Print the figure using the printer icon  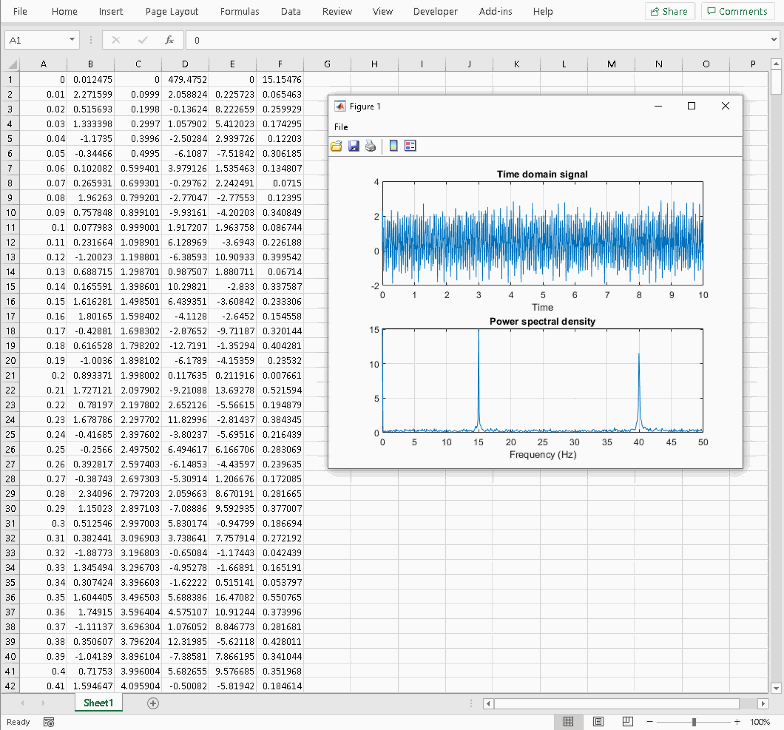pos(370,146)
